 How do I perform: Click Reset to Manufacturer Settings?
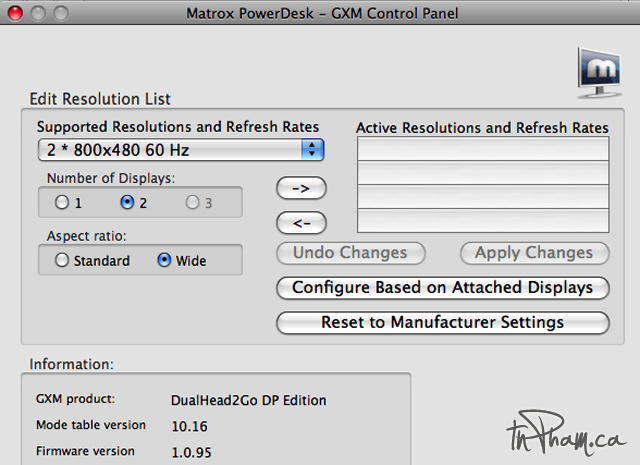[443, 323]
